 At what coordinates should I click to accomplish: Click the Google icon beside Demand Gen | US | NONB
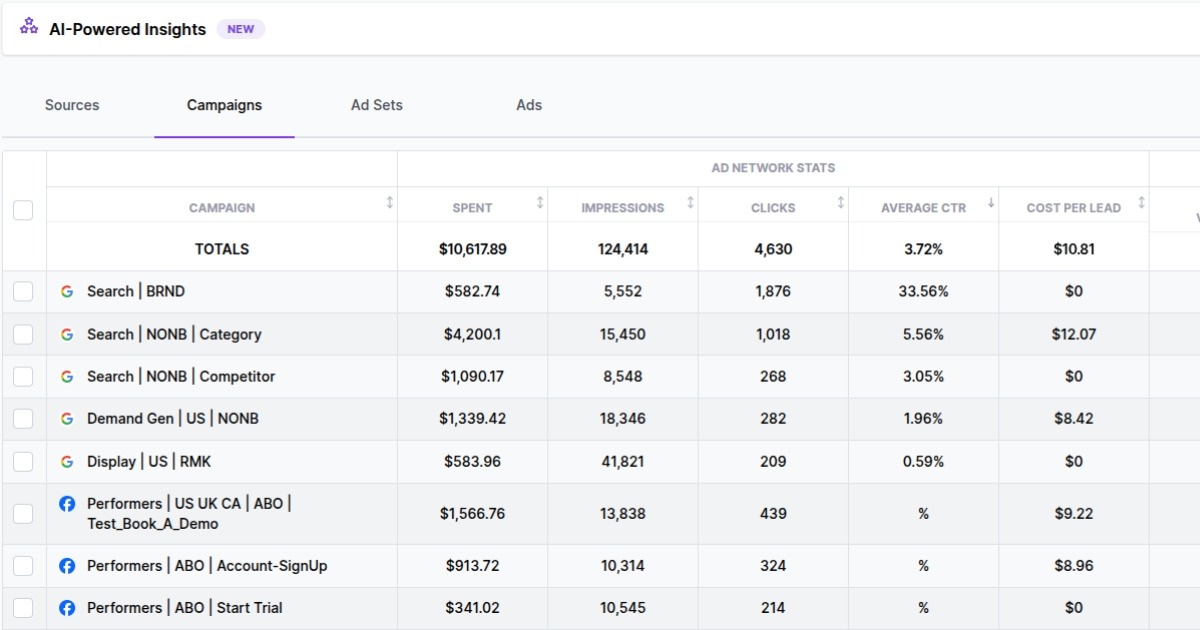coord(67,419)
